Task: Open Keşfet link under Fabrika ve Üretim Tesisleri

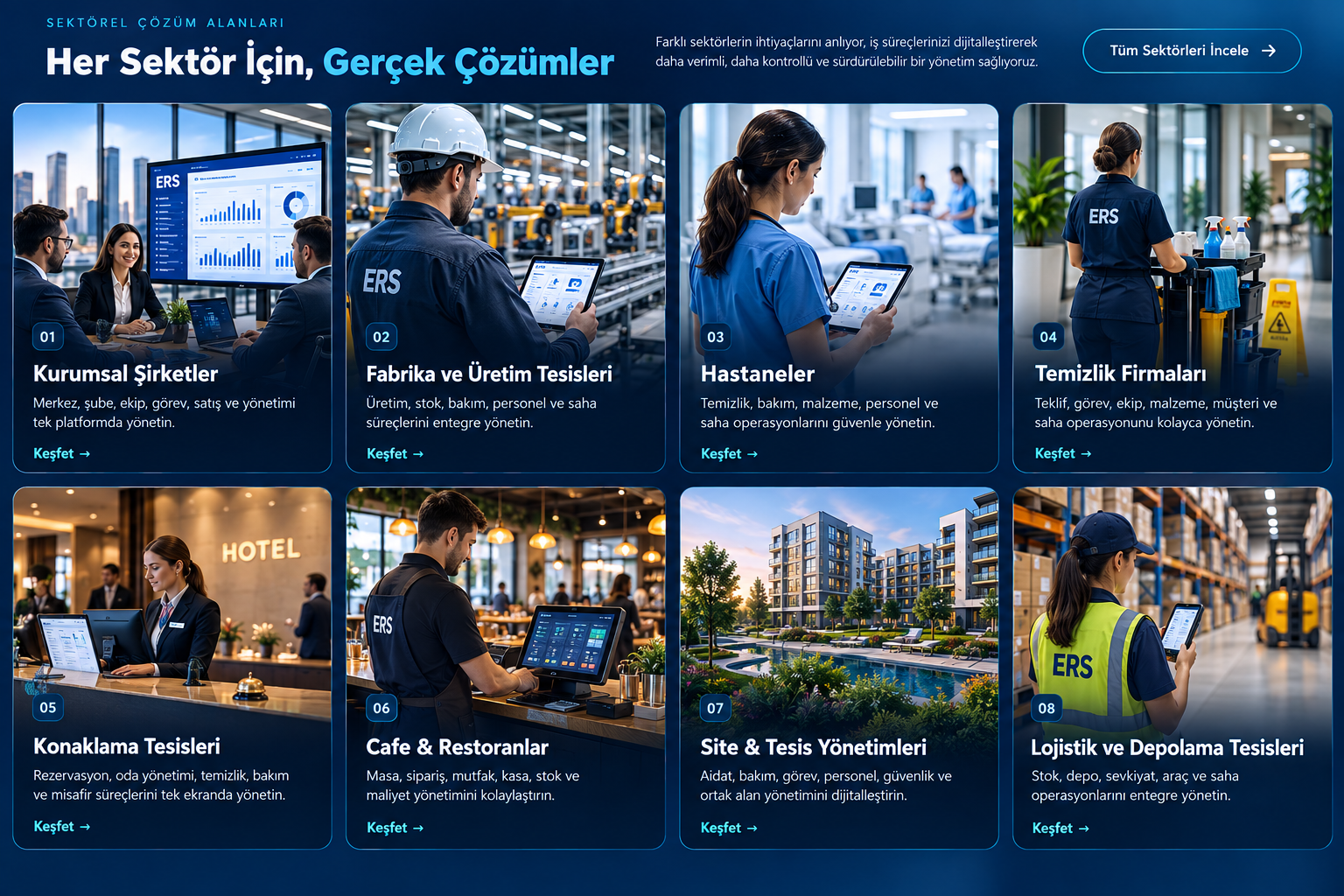Action: pyautogui.click(x=395, y=453)
